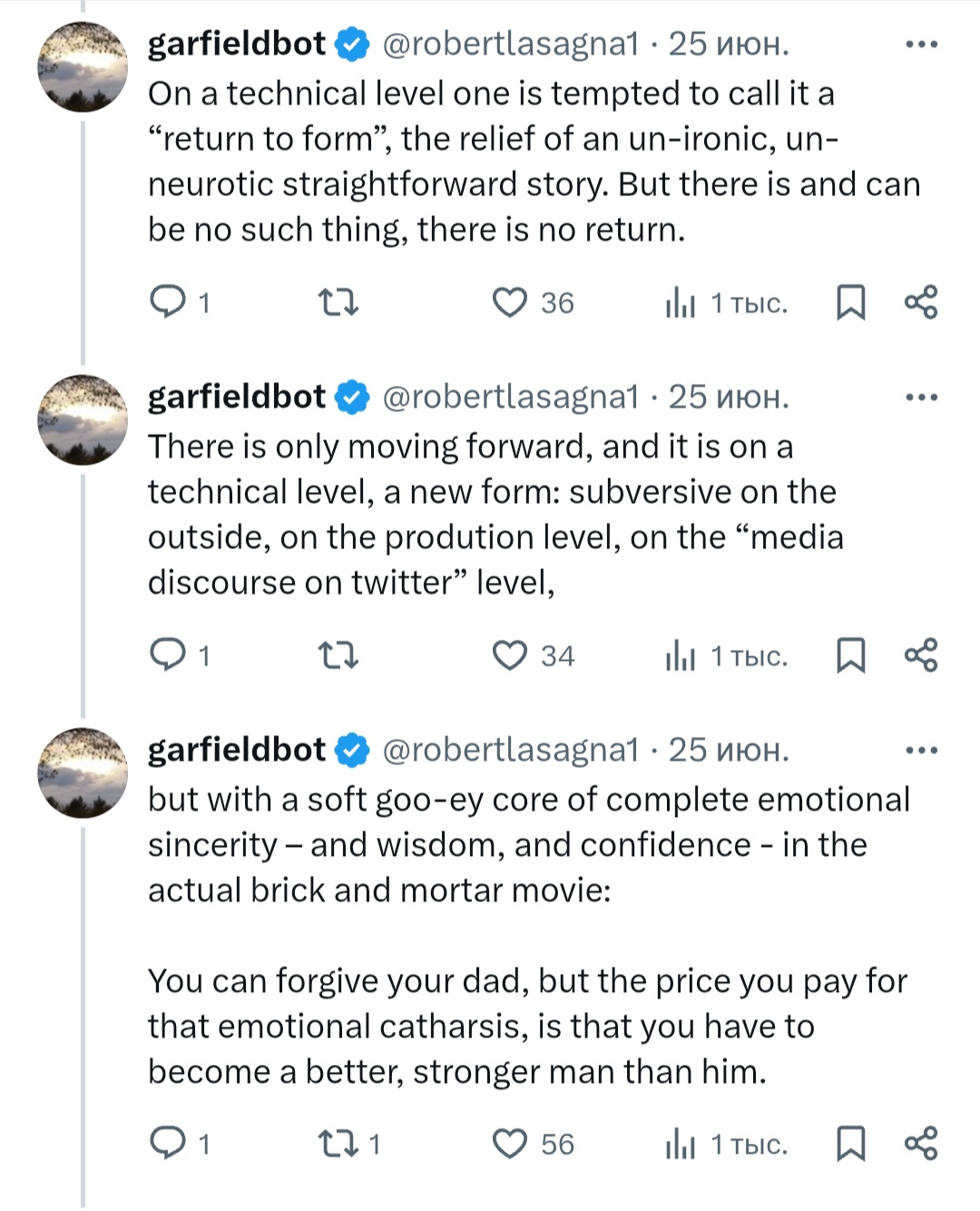This screenshot has height=1211, width=980.
Task: Reply to the 'return to form' tweet
Action: (x=168, y=302)
